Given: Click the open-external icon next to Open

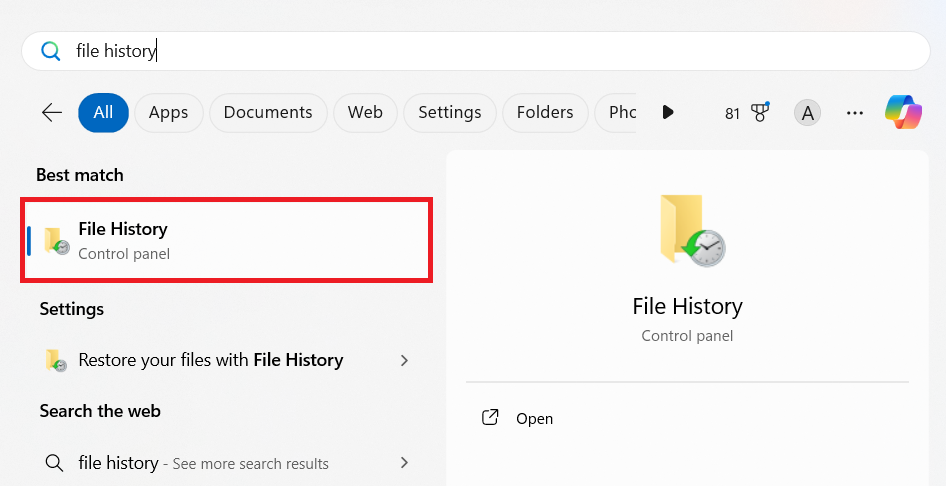Looking at the screenshot, I should click(490, 418).
